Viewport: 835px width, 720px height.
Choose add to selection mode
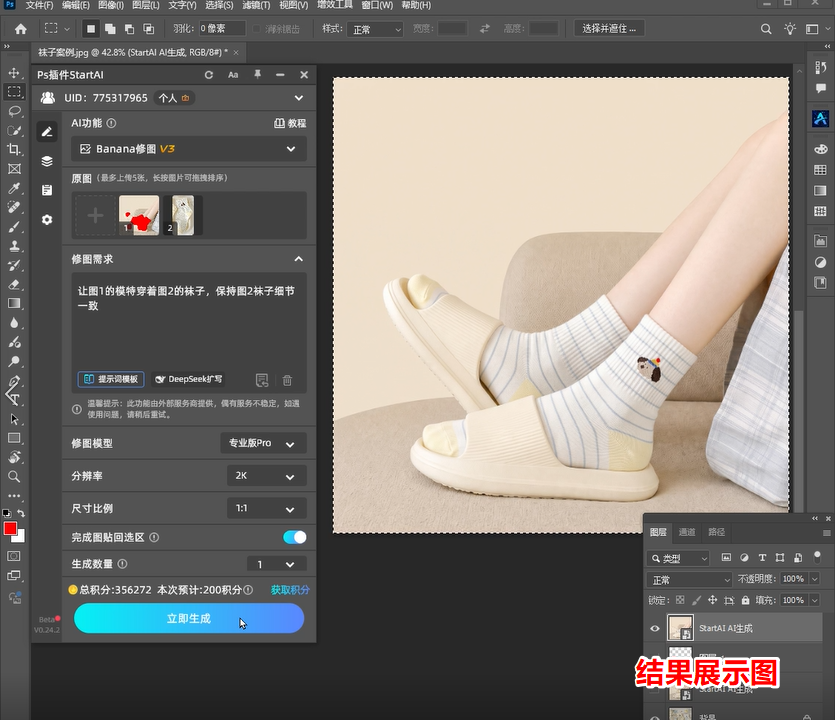tap(110, 29)
